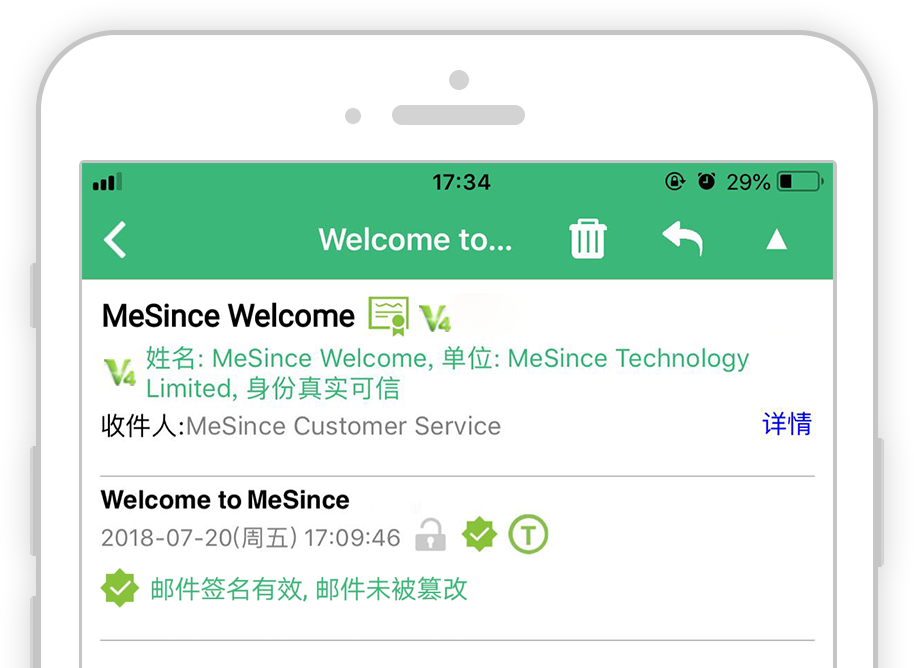914x668 pixels.
Task: Open 详情 details link
Action: [787, 424]
